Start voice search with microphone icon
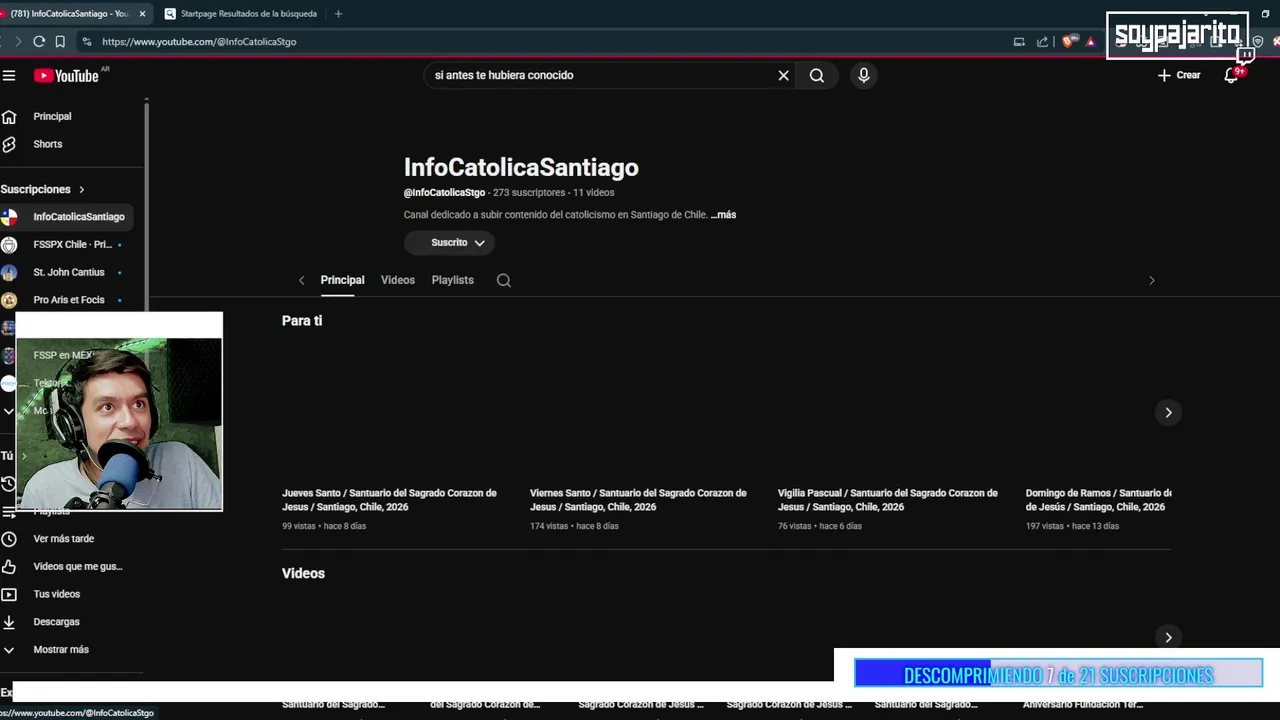 click(864, 75)
